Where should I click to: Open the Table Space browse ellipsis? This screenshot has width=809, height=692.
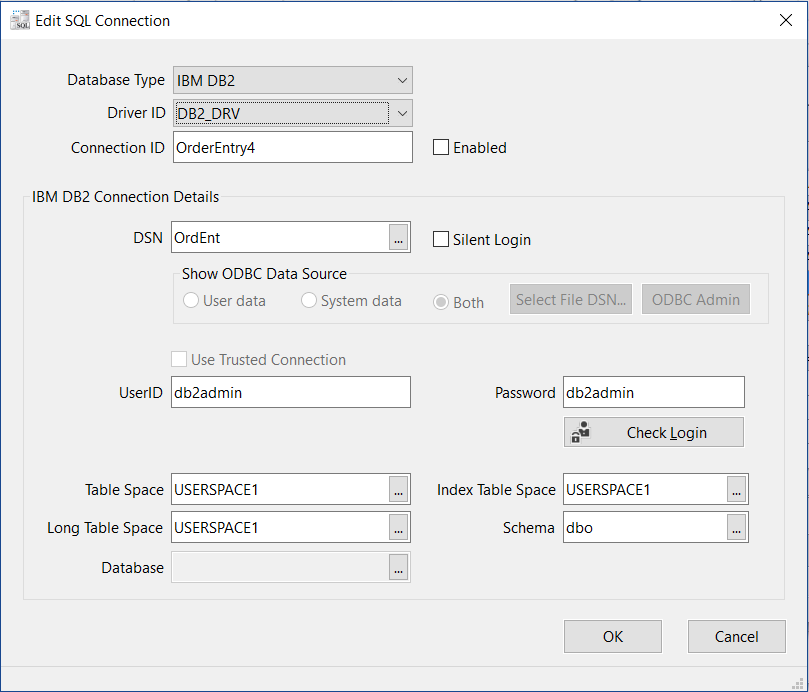[x=398, y=489]
